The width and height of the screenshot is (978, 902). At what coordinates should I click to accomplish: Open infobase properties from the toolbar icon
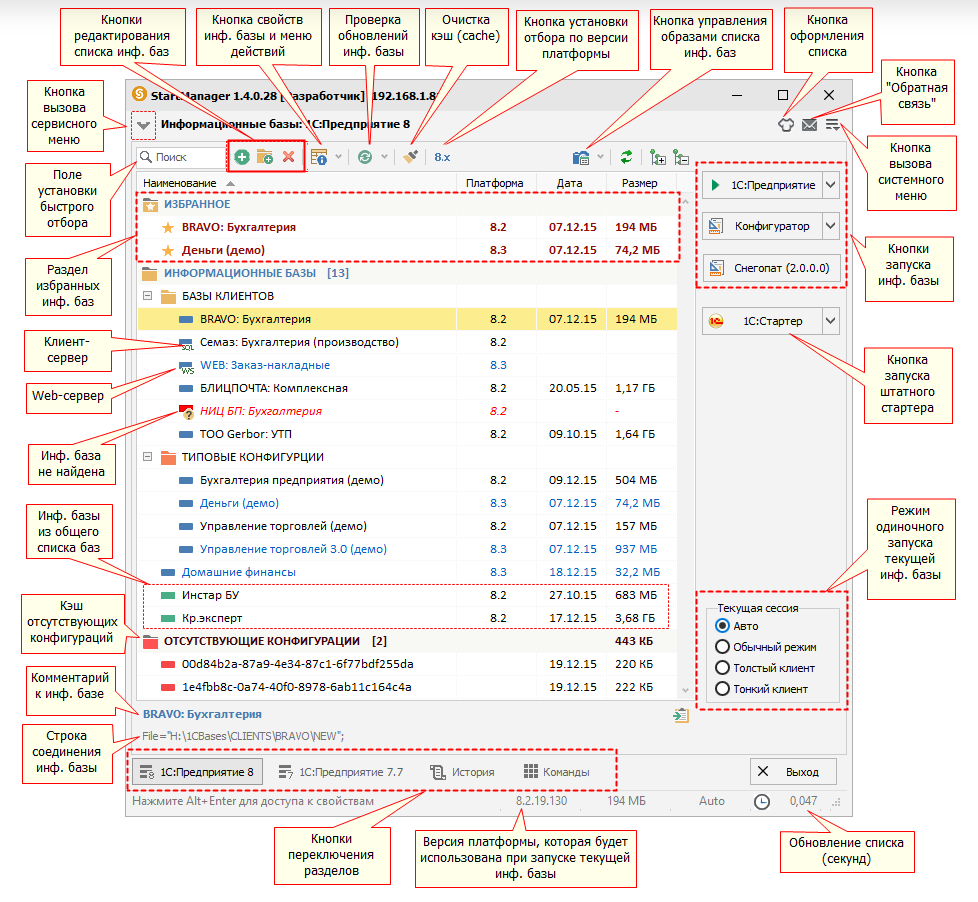tap(319, 157)
